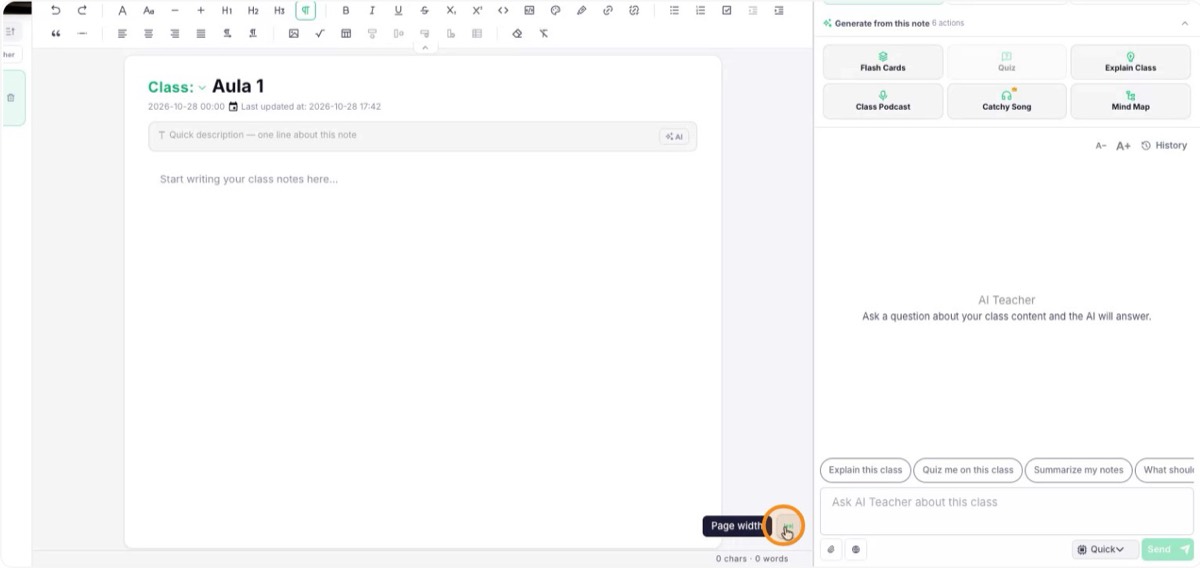Open the date picker calendar icon
1200x568 pixels.
tap(233, 106)
